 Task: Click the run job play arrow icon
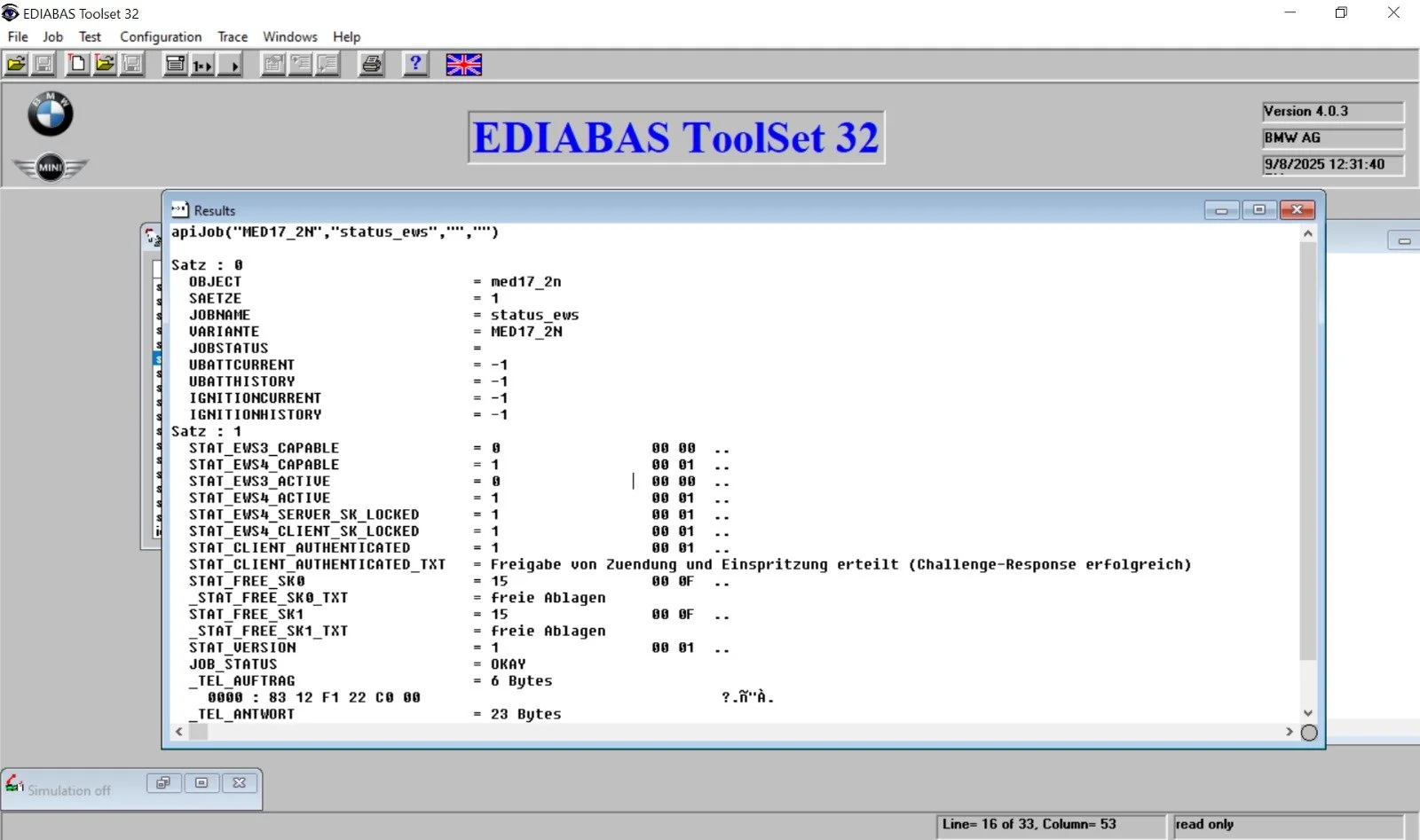(230, 64)
